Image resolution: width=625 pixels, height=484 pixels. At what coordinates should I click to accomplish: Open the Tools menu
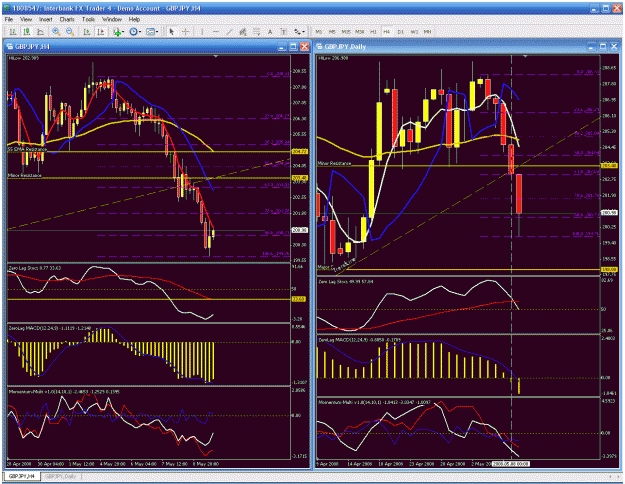pos(88,19)
